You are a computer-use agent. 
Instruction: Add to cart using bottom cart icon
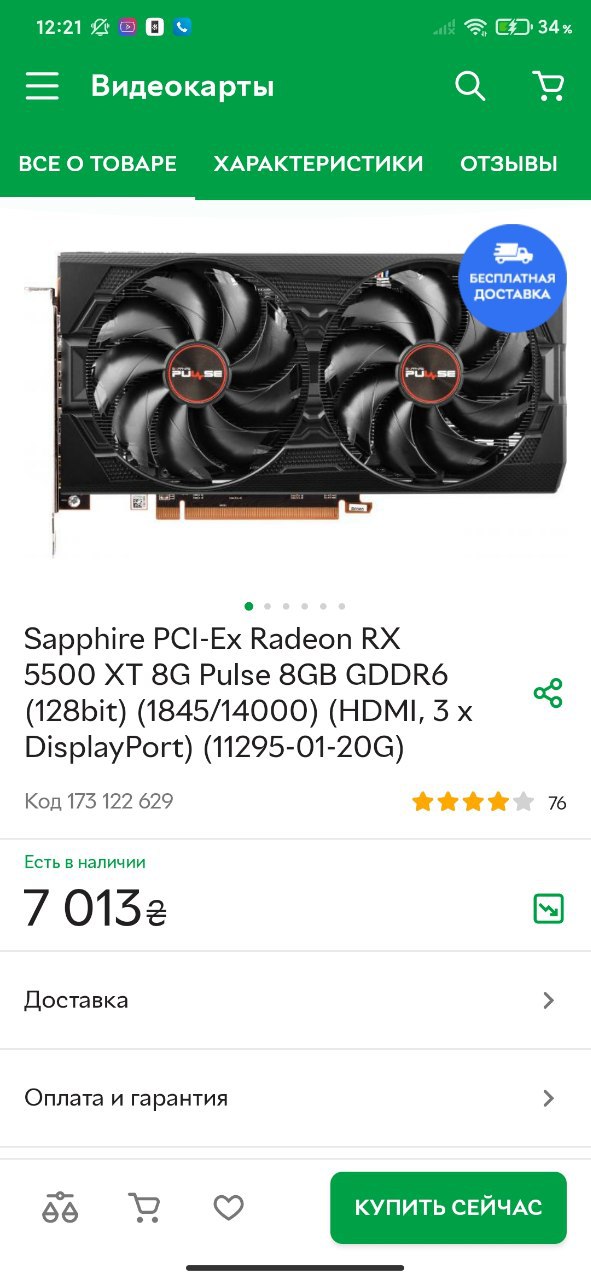point(145,1208)
